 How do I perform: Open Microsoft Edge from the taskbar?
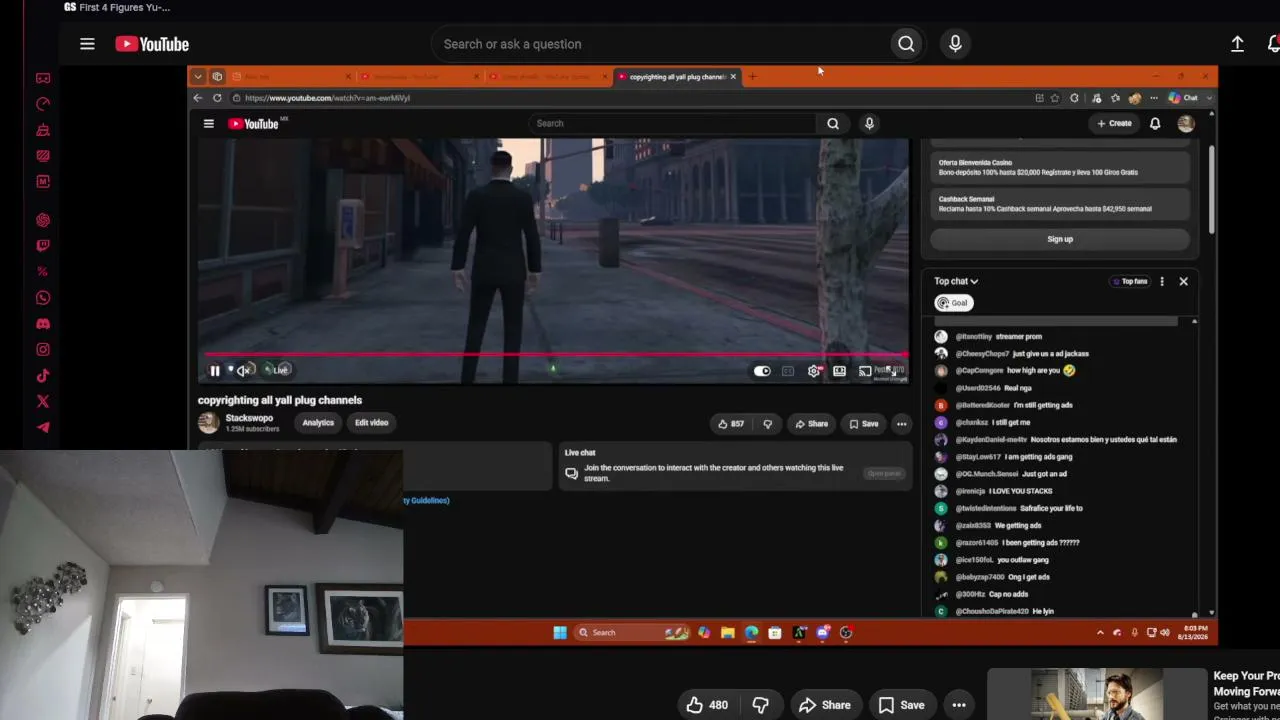click(751, 633)
